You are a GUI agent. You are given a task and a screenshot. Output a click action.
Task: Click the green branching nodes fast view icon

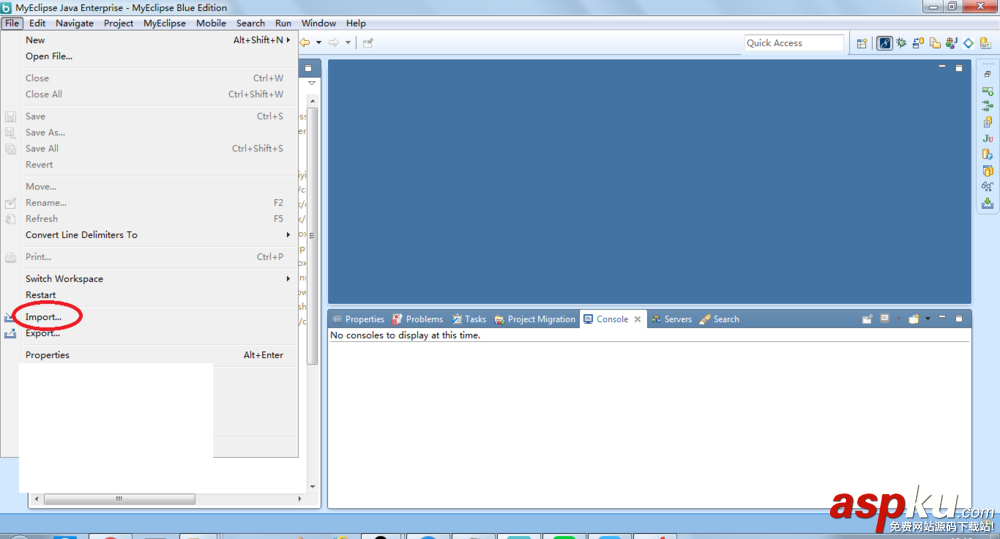pos(987,106)
